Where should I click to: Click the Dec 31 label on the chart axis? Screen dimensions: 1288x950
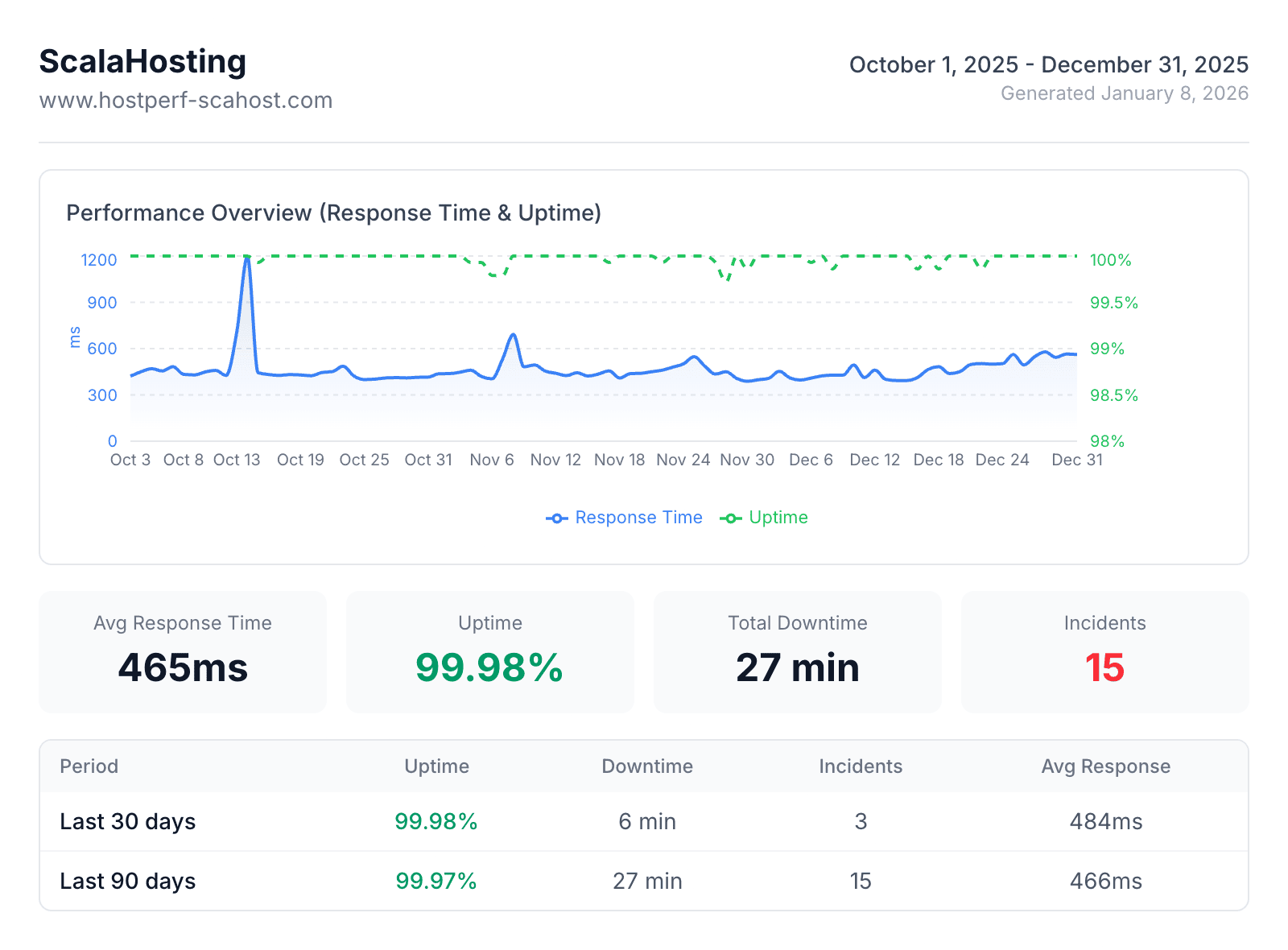(x=1076, y=459)
